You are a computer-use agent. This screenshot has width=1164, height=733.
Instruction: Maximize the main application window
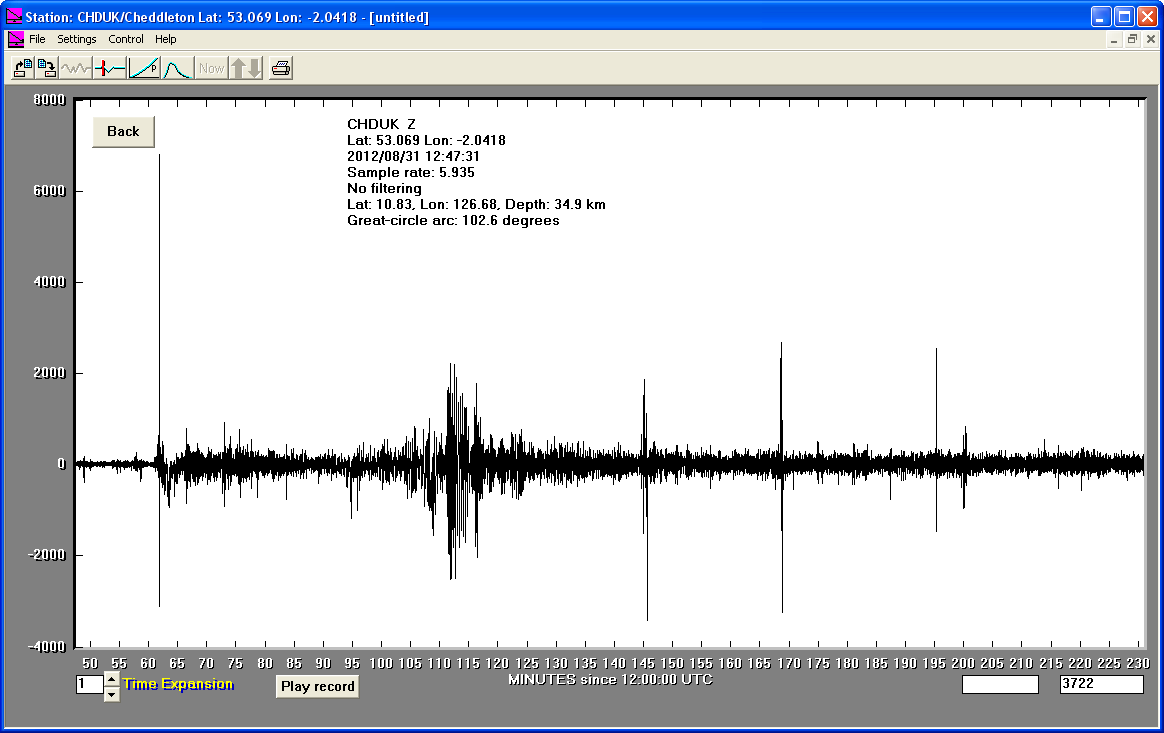point(1125,16)
